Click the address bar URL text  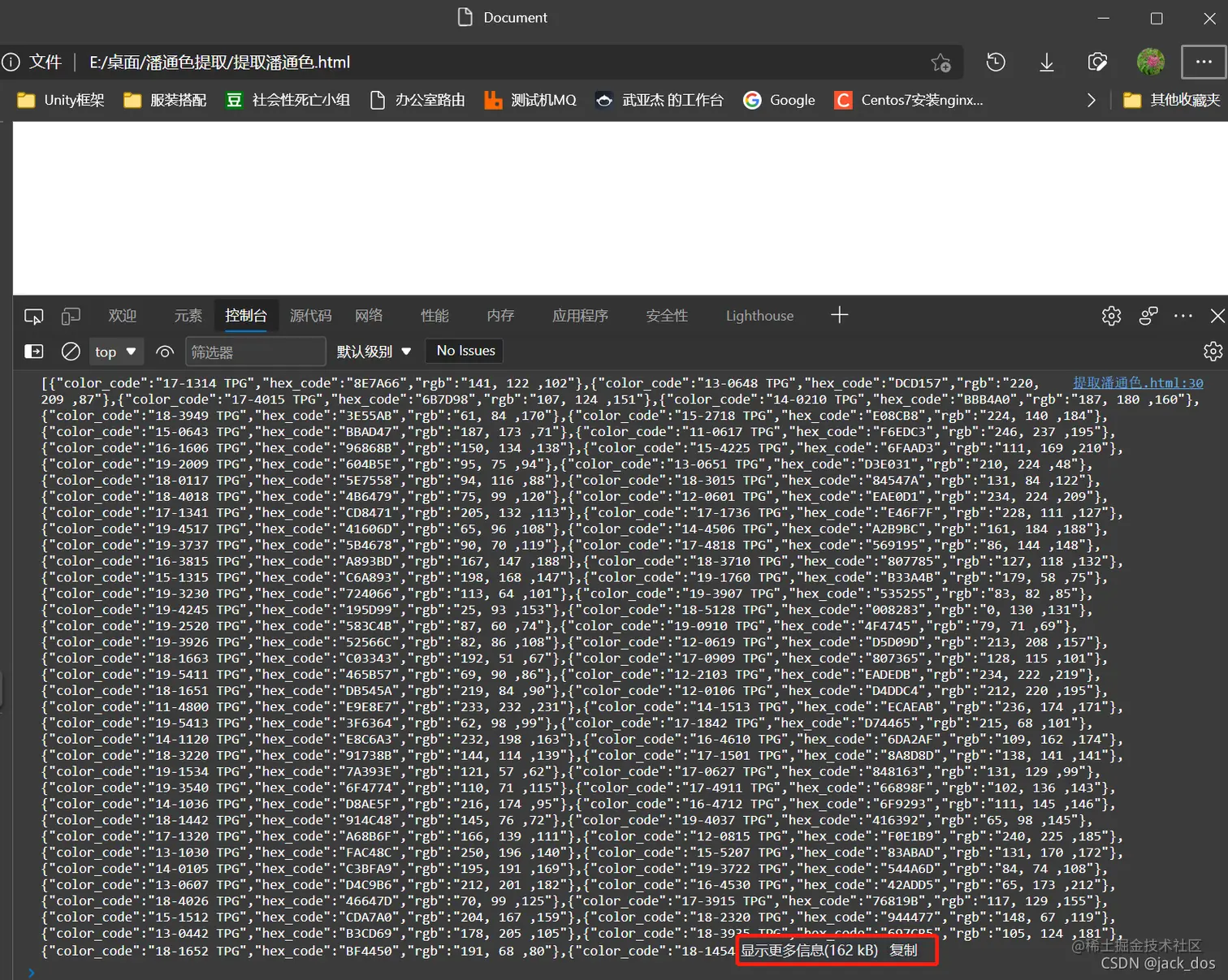220,63
